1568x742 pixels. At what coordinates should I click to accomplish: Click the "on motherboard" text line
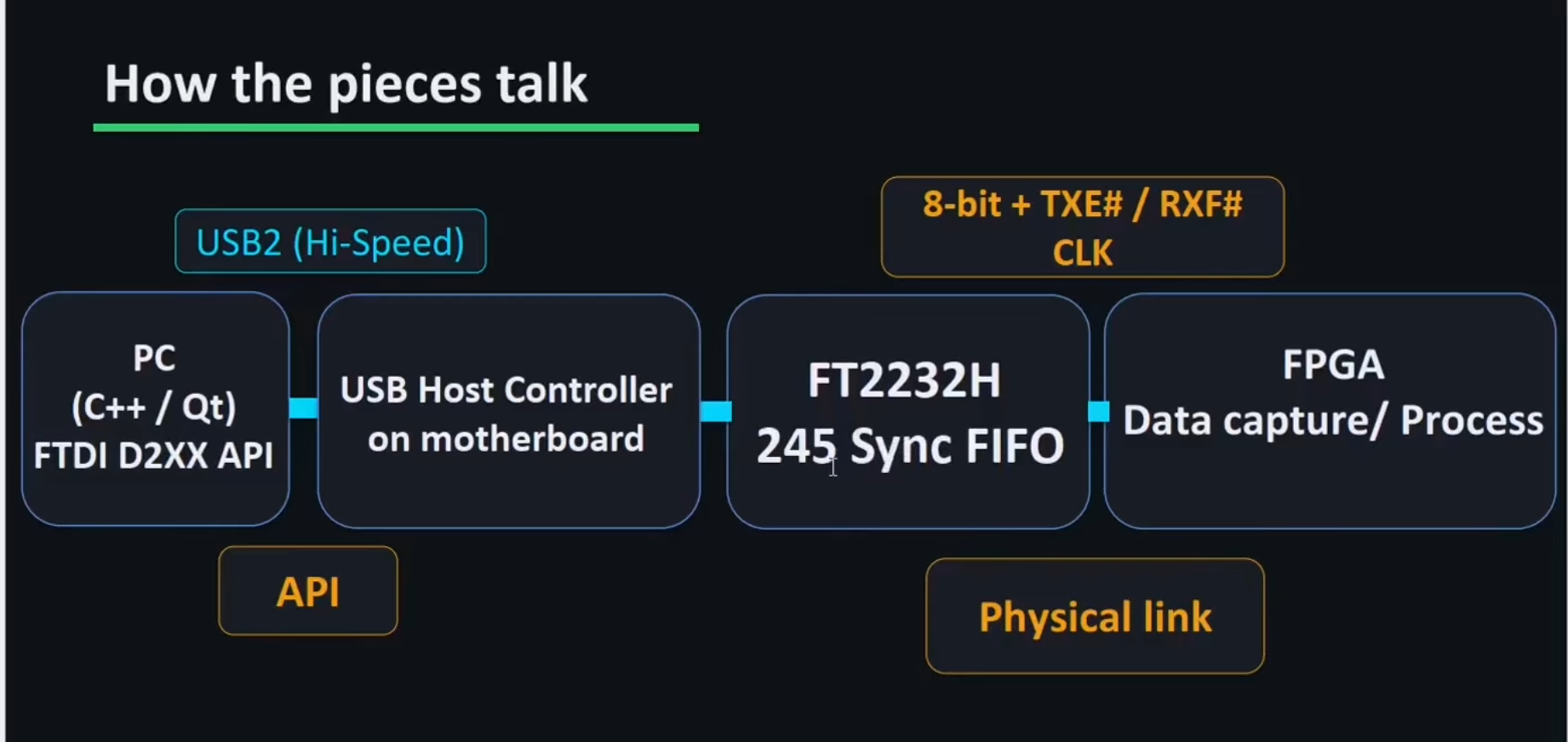coord(506,439)
